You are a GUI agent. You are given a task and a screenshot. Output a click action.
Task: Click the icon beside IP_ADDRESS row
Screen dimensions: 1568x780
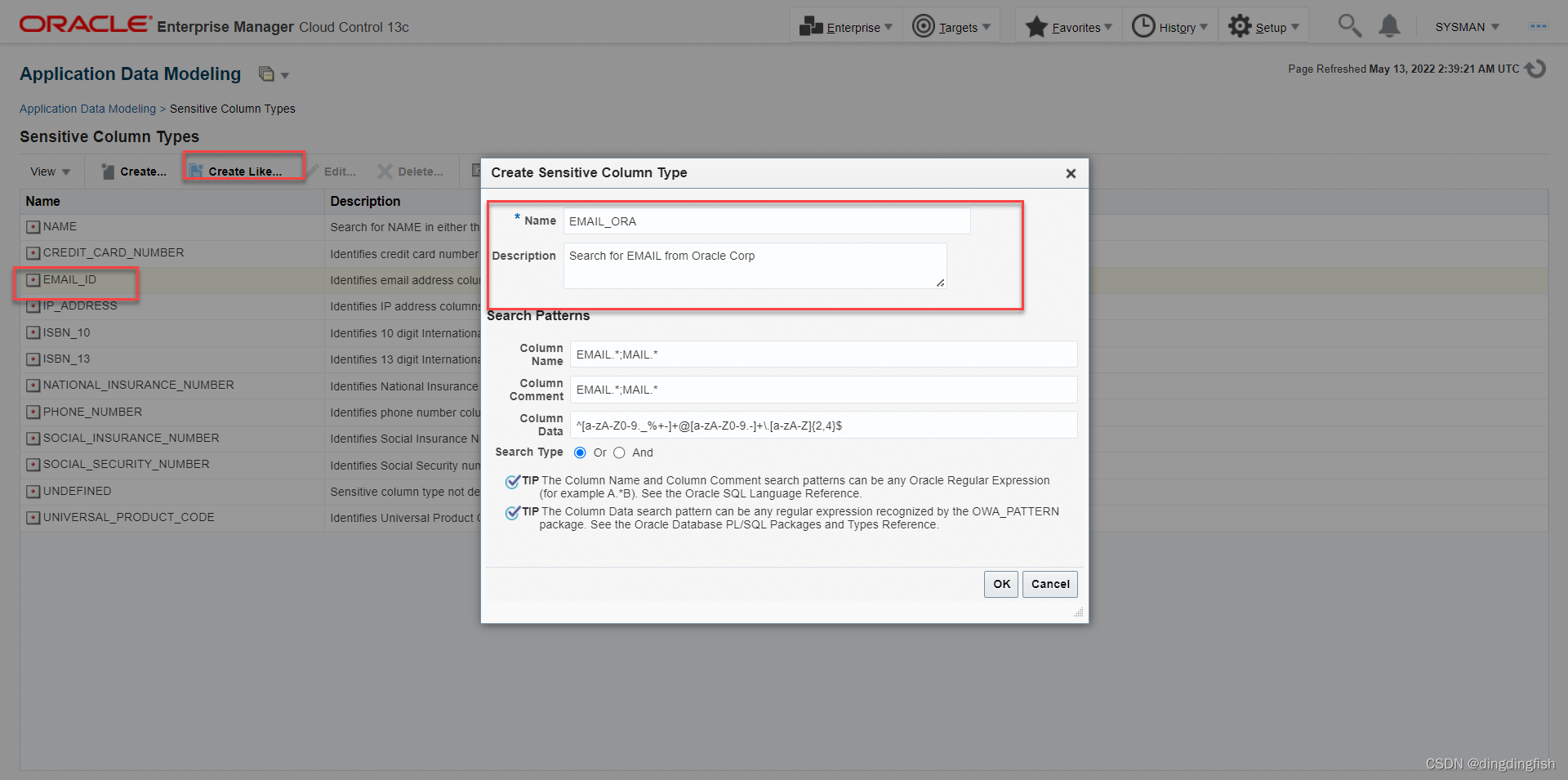click(x=33, y=306)
